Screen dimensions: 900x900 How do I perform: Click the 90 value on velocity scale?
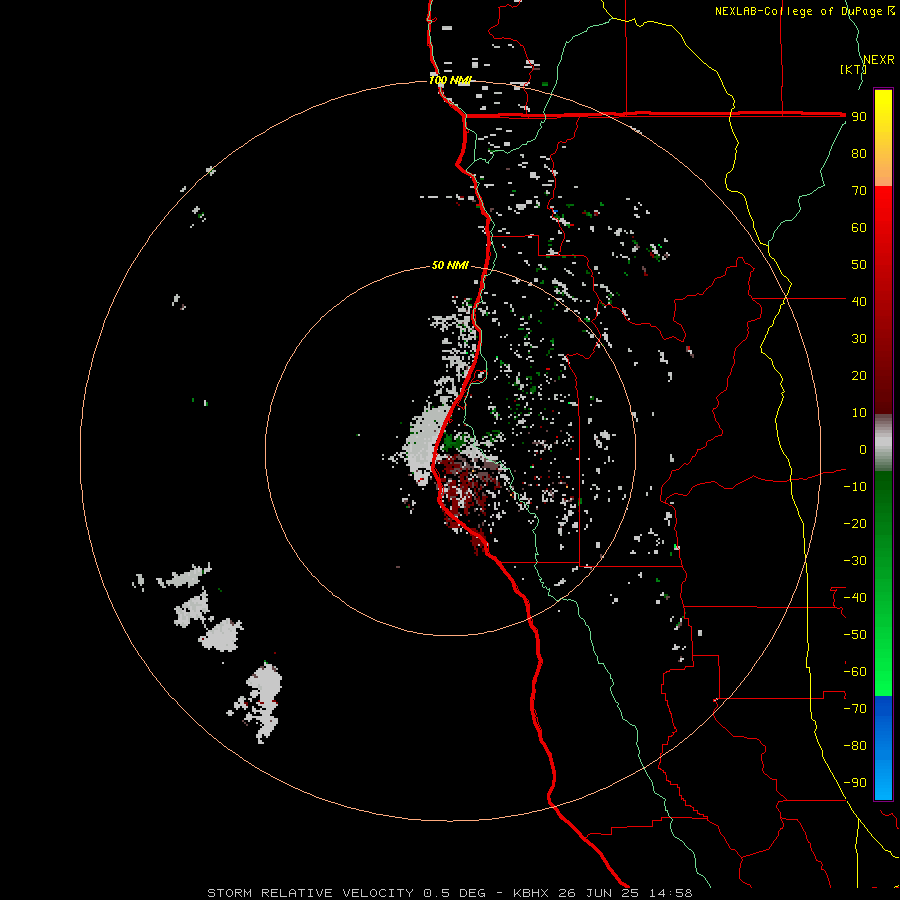pyautogui.click(x=859, y=117)
